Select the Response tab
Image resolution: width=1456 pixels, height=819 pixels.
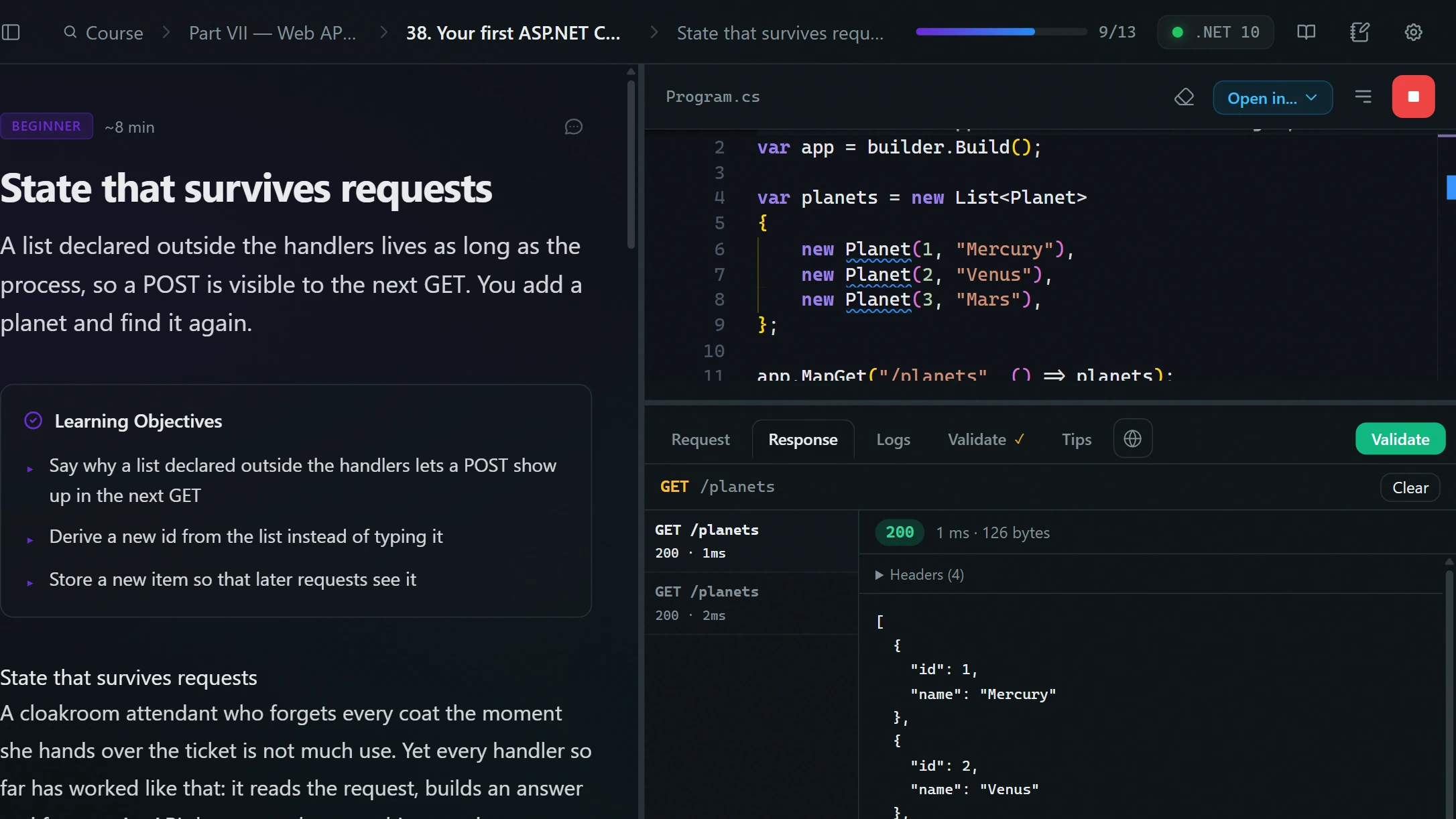pos(802,439)
